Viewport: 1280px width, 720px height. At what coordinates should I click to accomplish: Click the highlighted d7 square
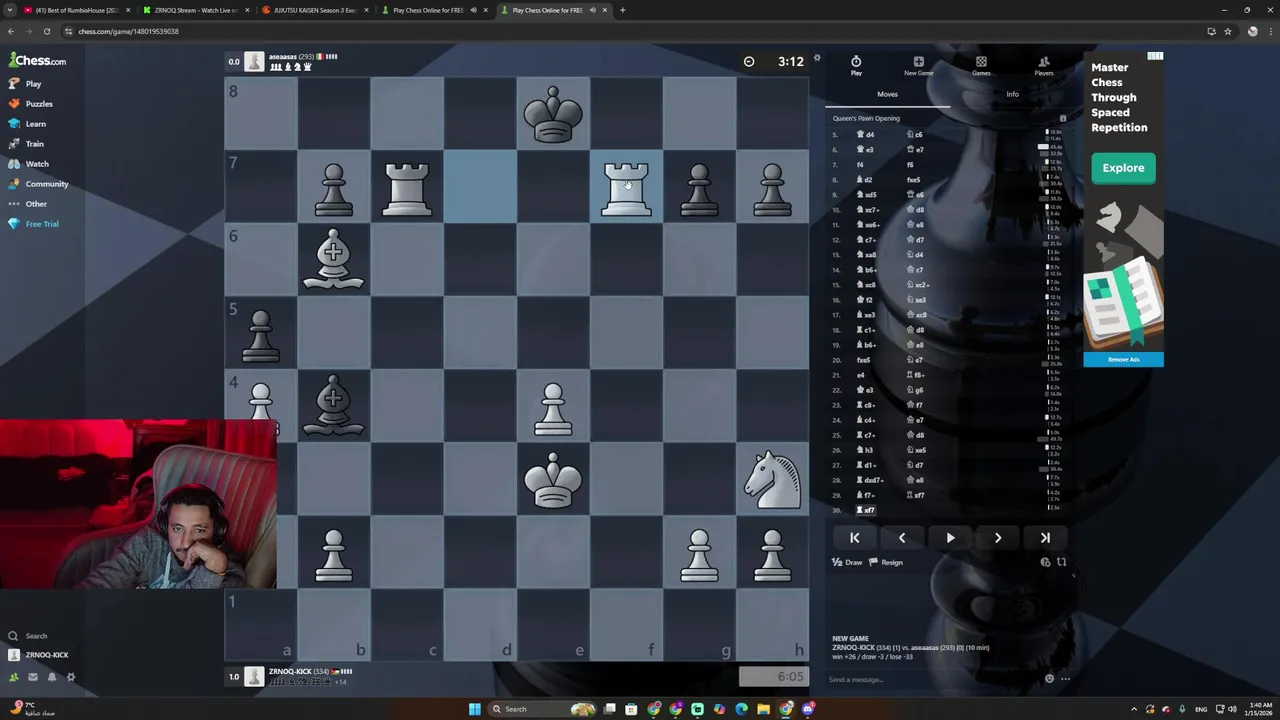point(480,187)
